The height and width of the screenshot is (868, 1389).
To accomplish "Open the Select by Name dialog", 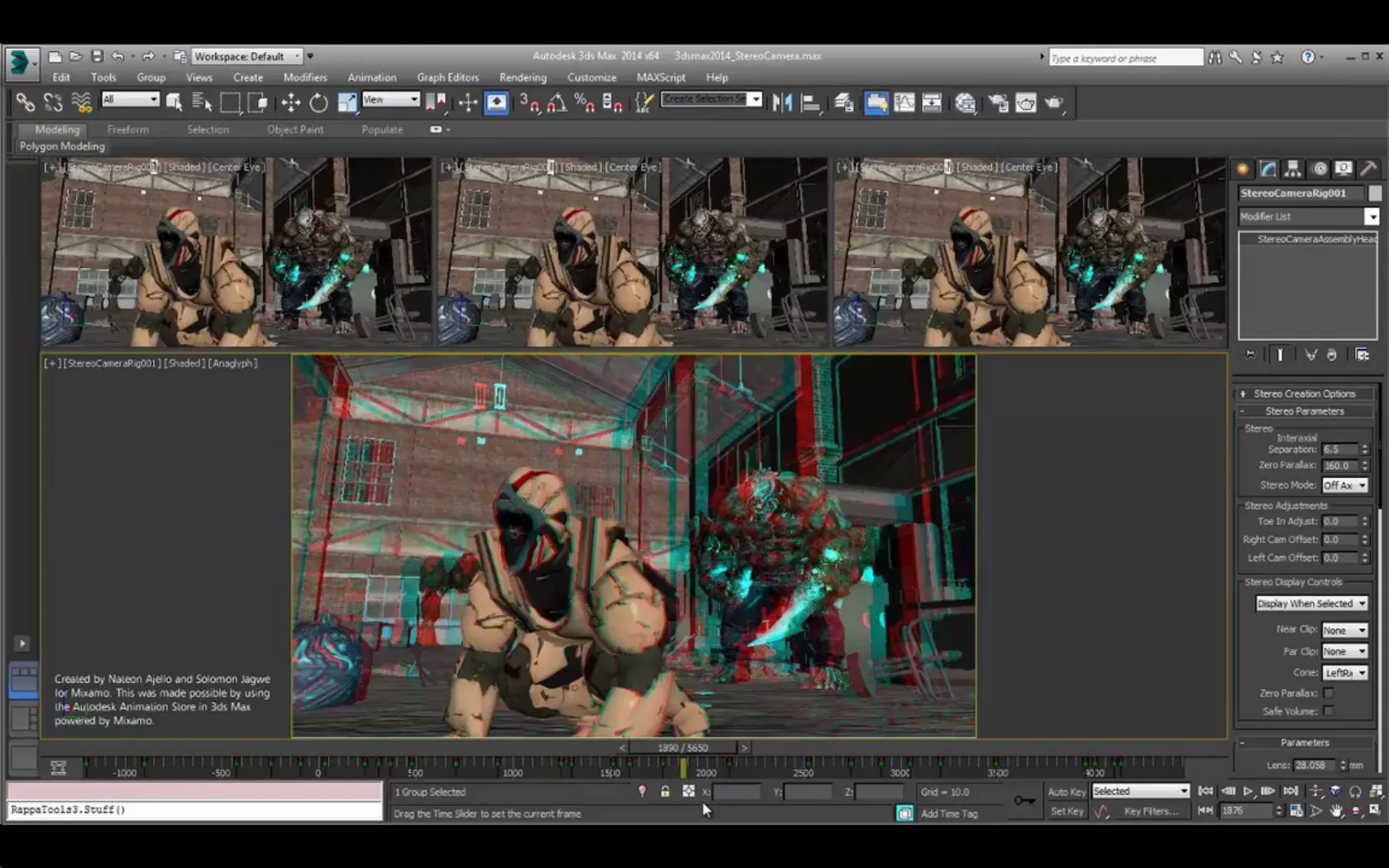I will (x=202, y=103).
